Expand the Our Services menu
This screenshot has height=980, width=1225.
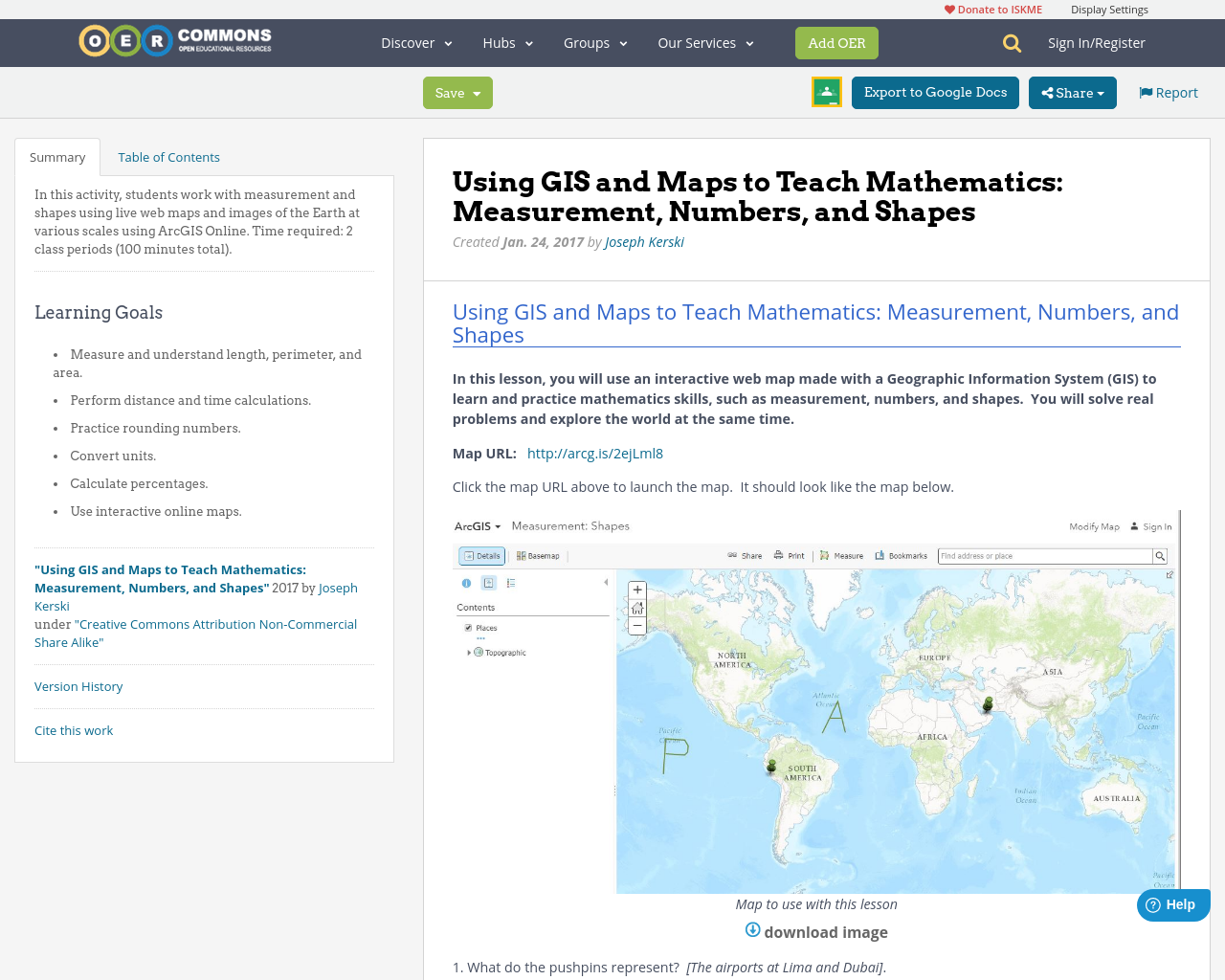click(705, 42)
